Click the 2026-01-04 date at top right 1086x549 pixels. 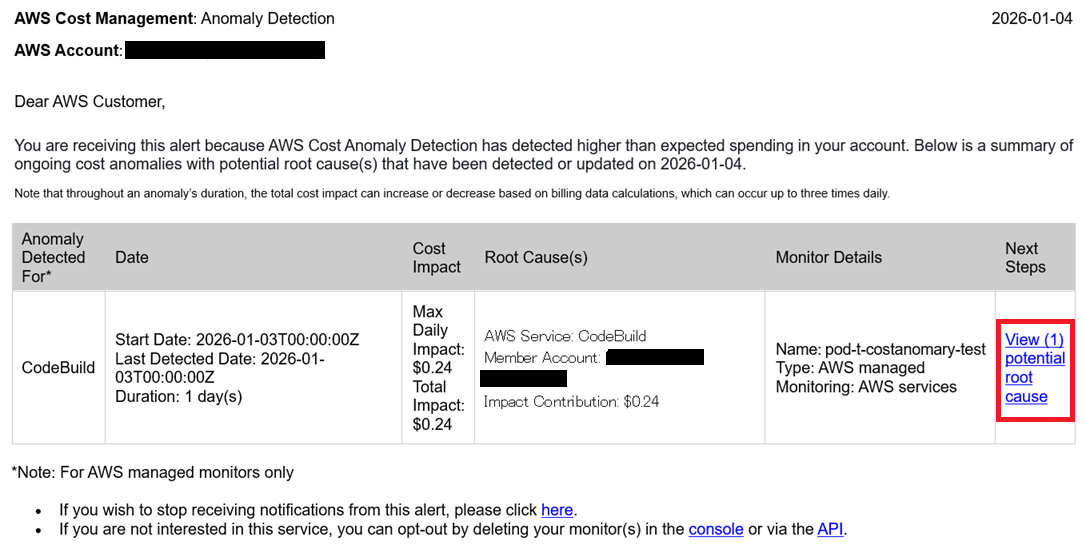[1031, 18]
